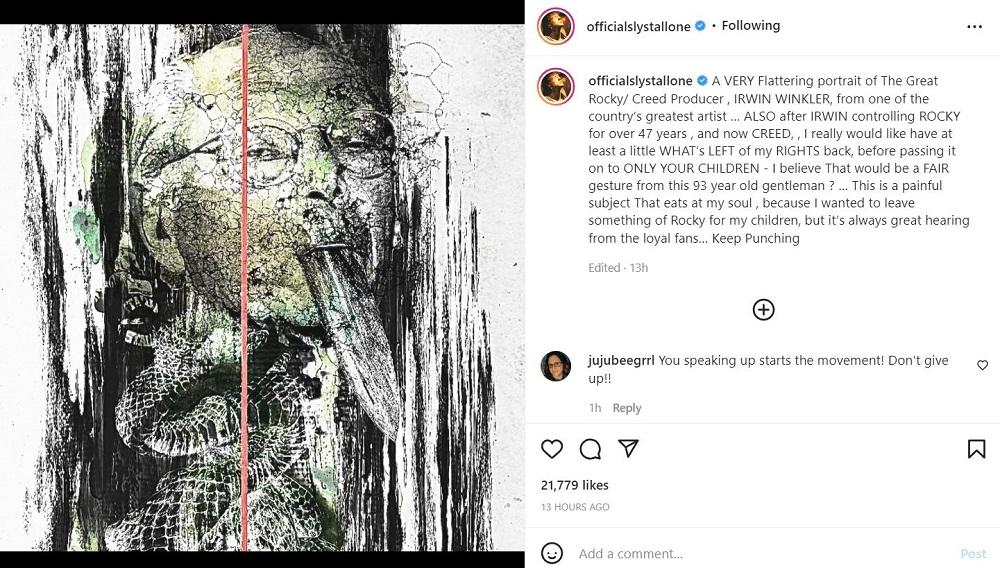The height and width of the screenshot is (568, 1000).
Task: Open comments via speech bubble icon
Action: tap(590, 449)
